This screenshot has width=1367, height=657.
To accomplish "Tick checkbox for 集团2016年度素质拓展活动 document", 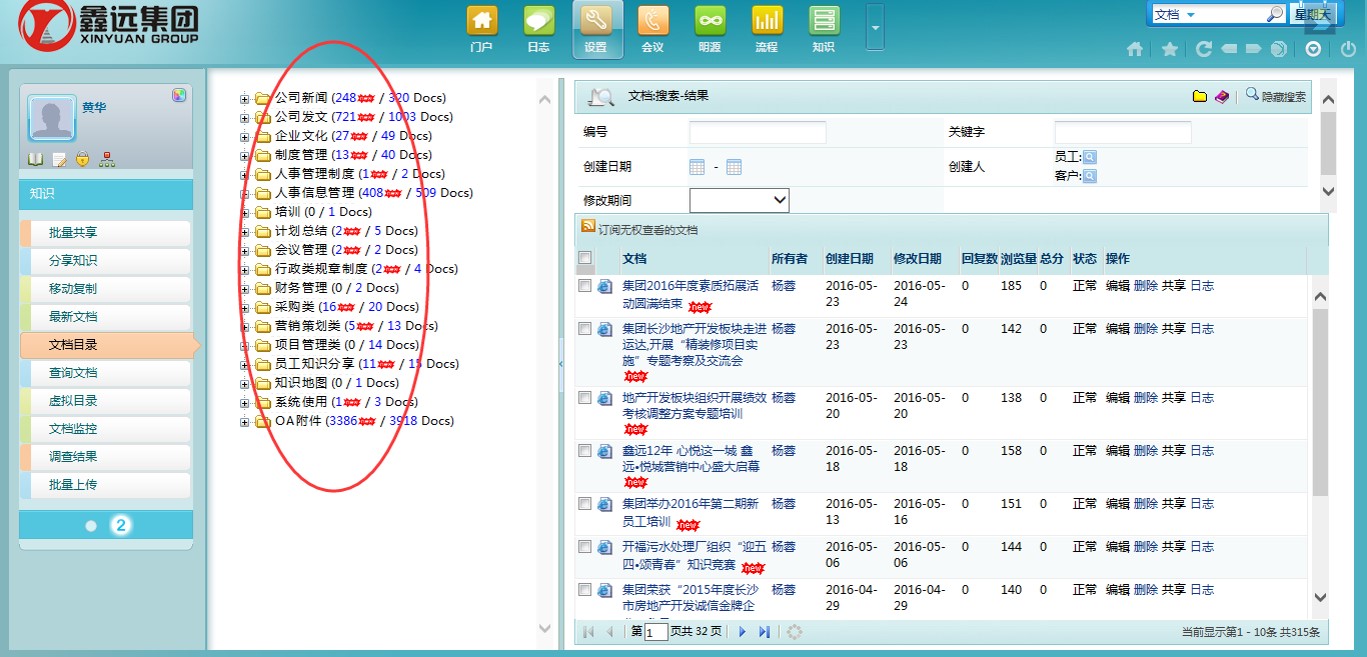I will (585, 286).
